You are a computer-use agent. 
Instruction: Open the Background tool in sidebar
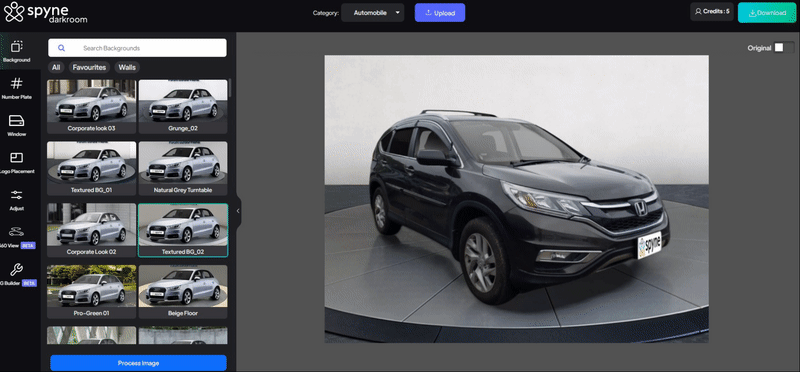16,51
